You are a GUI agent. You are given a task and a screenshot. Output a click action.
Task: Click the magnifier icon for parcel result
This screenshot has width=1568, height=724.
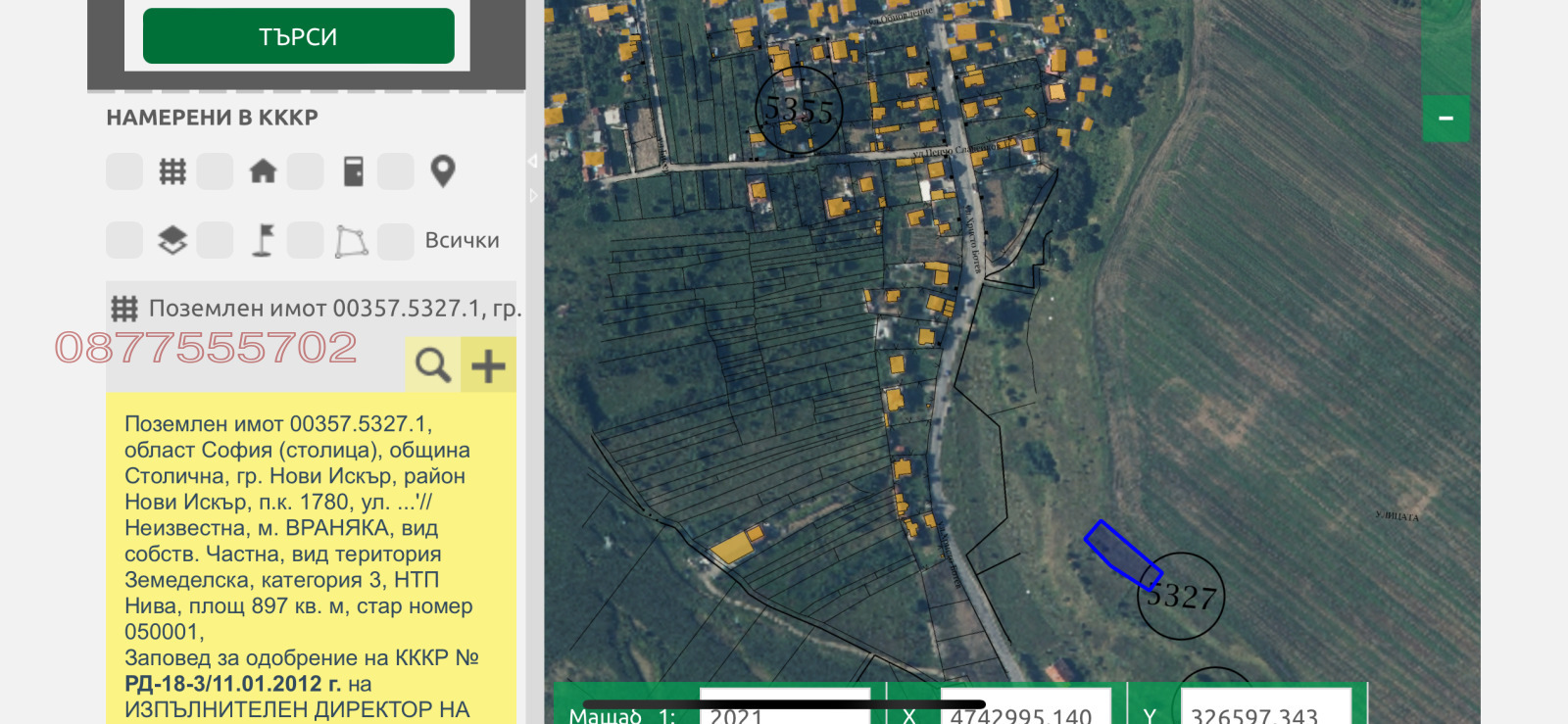click(x=432, y=364)
